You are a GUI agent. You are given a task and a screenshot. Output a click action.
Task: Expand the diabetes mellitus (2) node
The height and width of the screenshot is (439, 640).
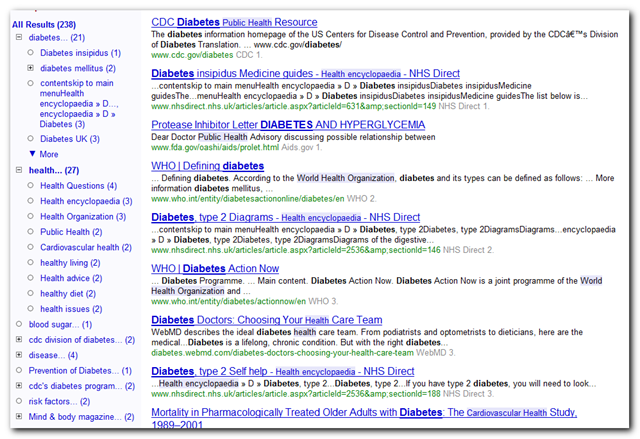[x=30, y=68]
